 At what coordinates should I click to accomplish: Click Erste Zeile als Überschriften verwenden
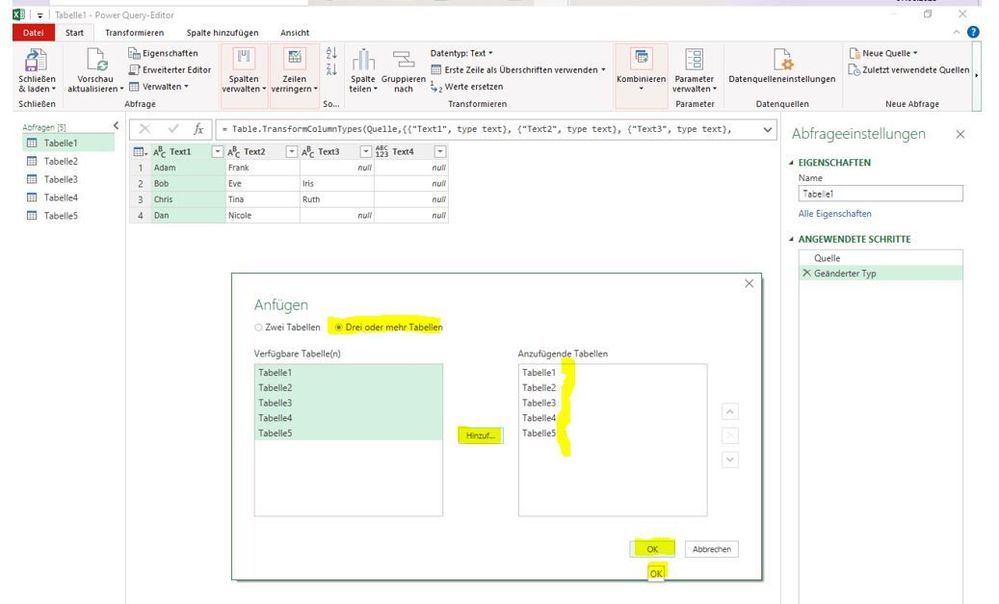click(518, 70)
